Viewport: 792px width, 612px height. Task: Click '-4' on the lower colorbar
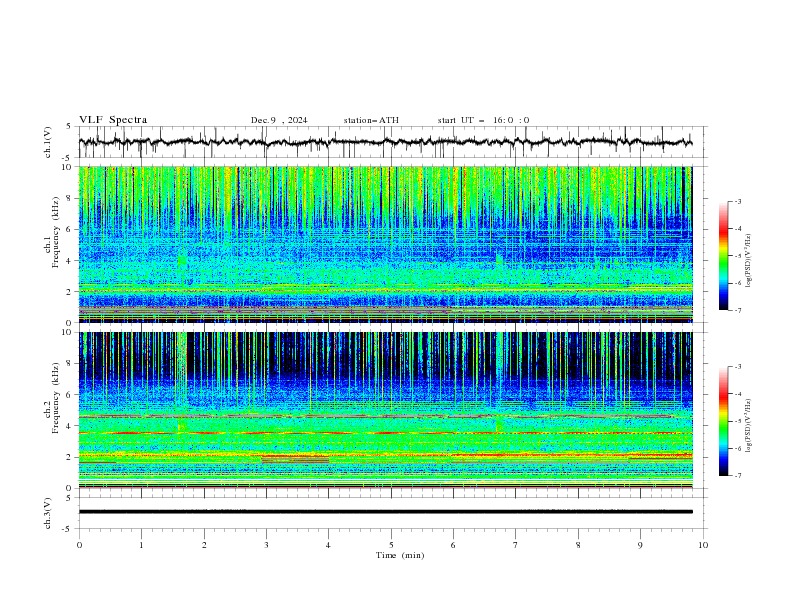(738, 394)
